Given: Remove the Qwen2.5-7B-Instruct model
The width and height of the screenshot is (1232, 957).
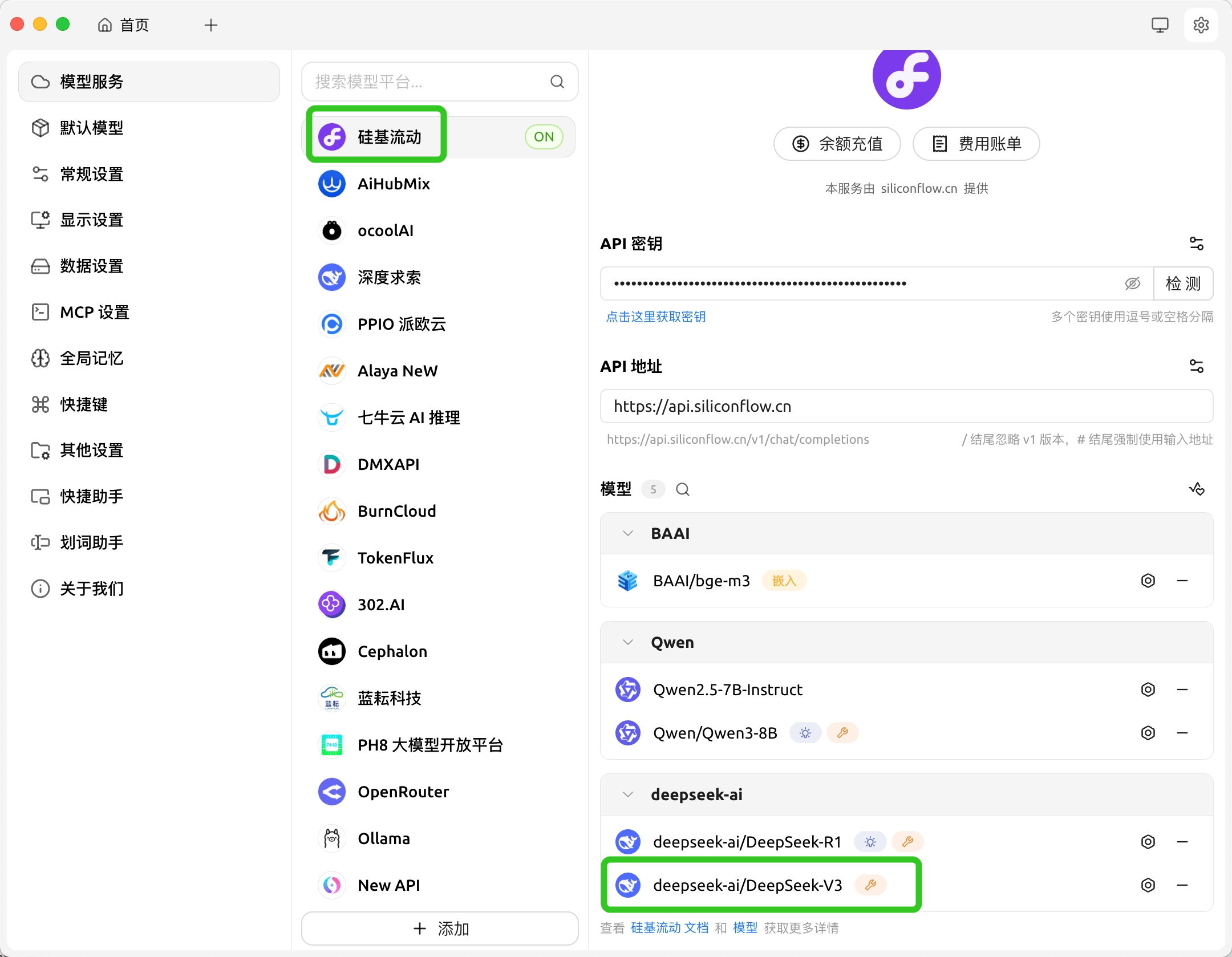Looking at the screenshot, I should 1182,690.
